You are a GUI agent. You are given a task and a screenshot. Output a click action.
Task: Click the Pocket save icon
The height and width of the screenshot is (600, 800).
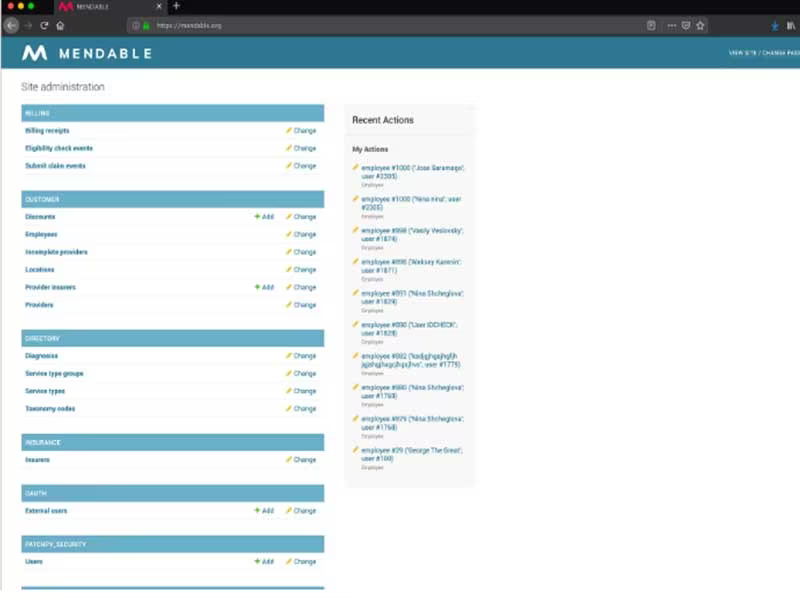[686, 26]
